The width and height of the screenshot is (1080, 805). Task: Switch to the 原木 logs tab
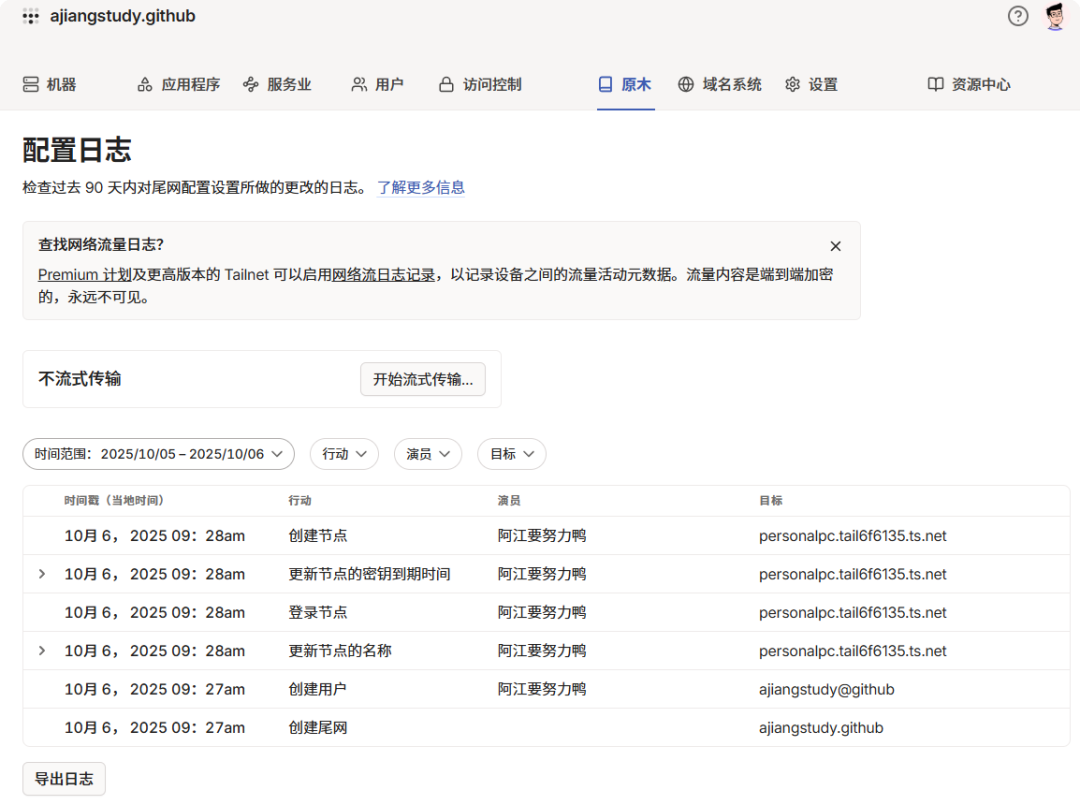(625, 85)
